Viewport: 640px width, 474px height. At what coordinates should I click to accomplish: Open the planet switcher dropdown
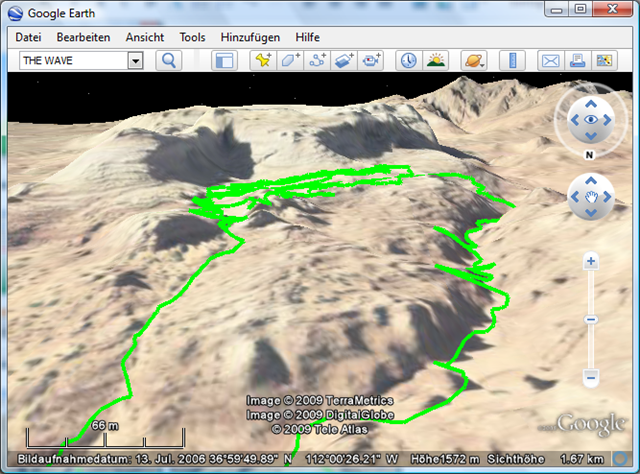pos(474,60)
